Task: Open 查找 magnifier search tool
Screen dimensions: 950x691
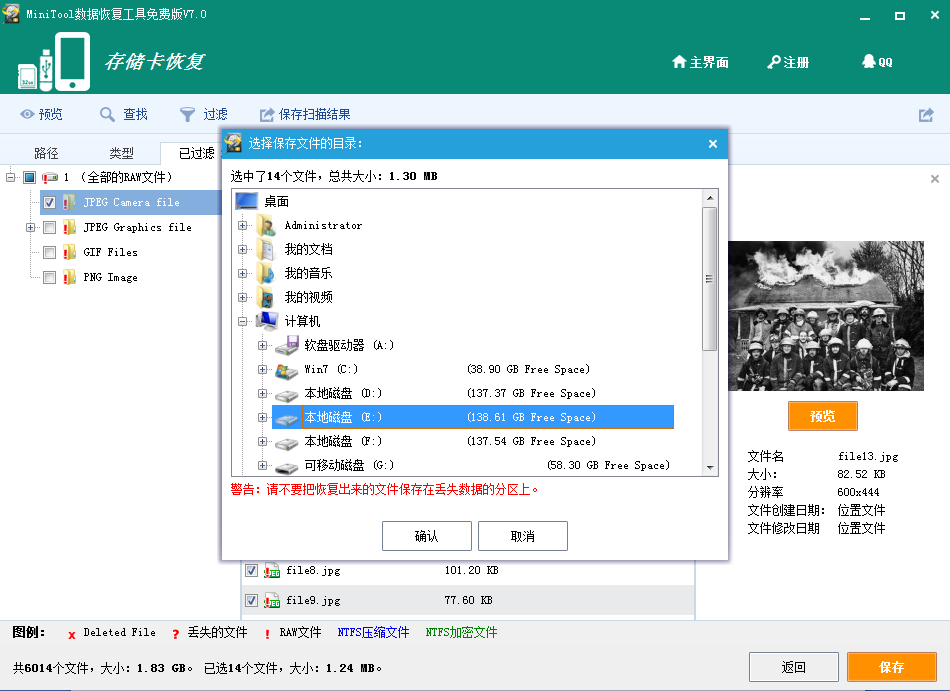Action: click(107, 114)
